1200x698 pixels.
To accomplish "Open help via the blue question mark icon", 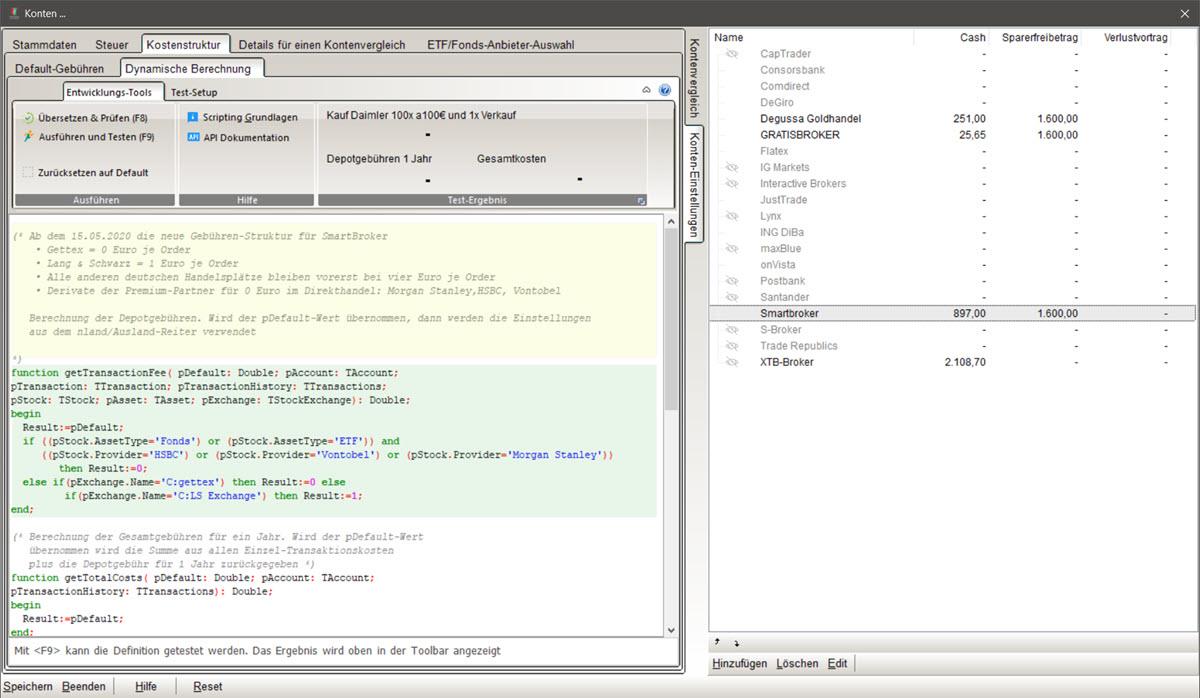I will [665, 90].
